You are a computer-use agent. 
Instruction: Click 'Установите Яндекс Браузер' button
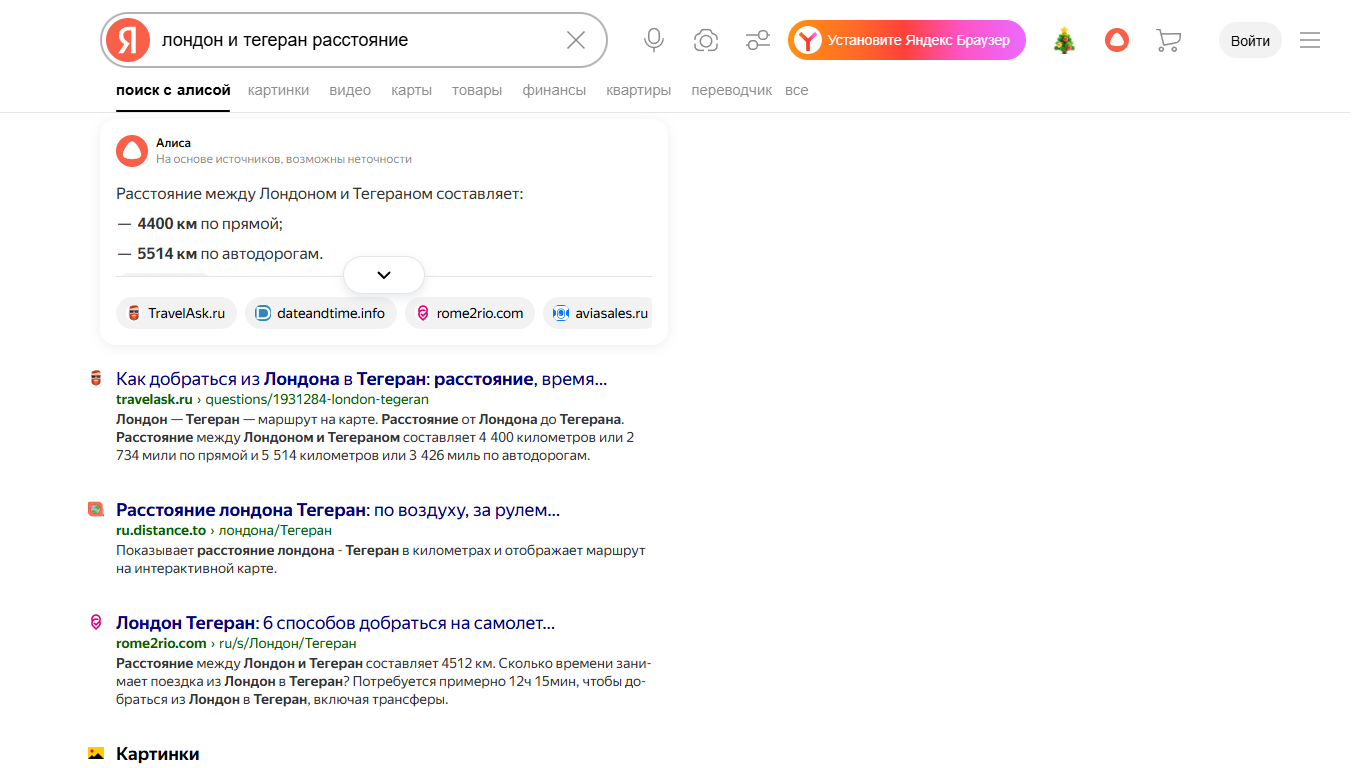(x=907, y=40)
